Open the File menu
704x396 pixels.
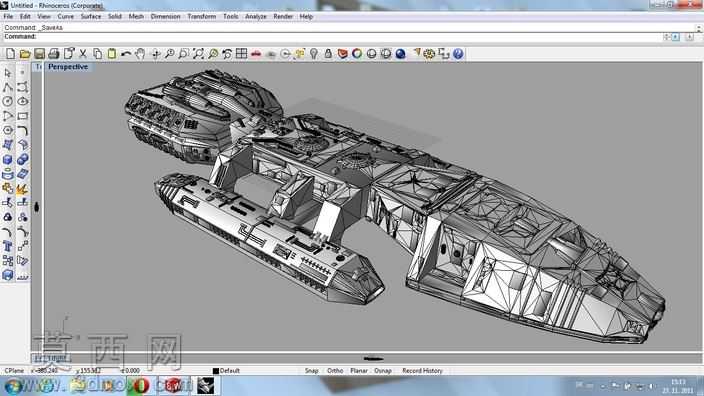pos(8,17)
